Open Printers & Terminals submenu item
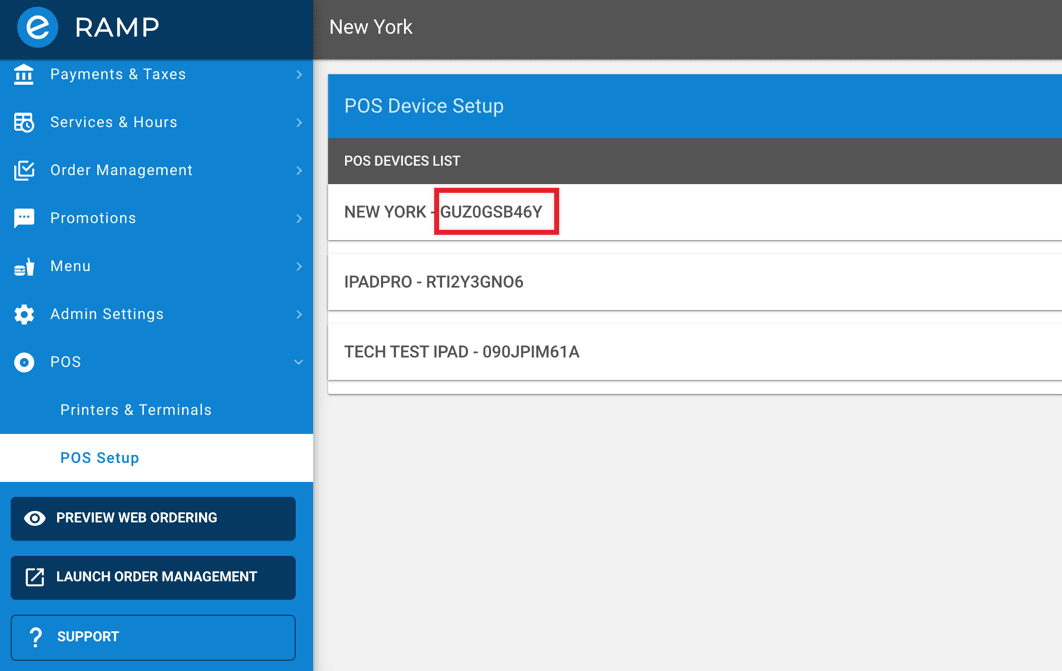1062x671 pixels. [x=136, y=410]
